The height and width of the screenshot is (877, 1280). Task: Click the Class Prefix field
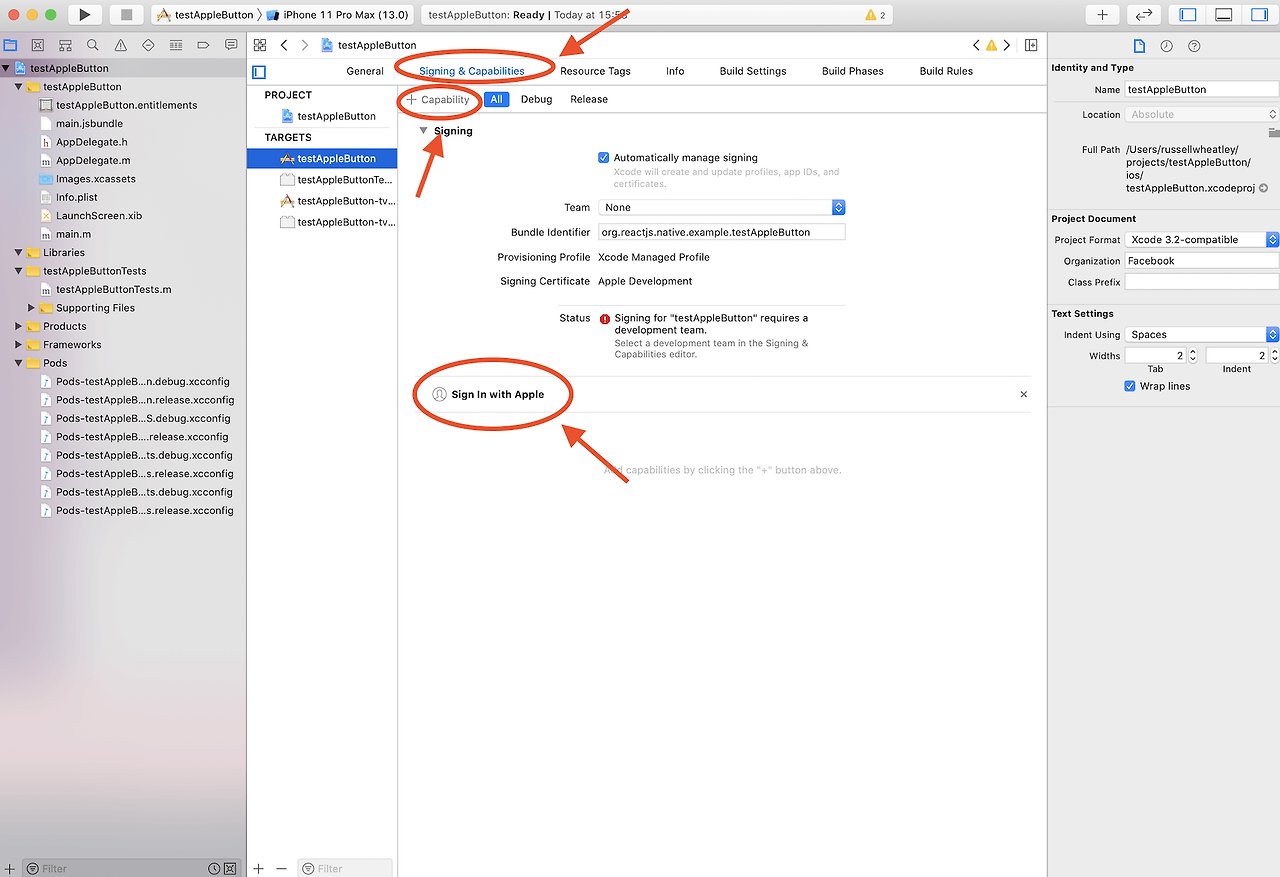tap(1202, 282)
